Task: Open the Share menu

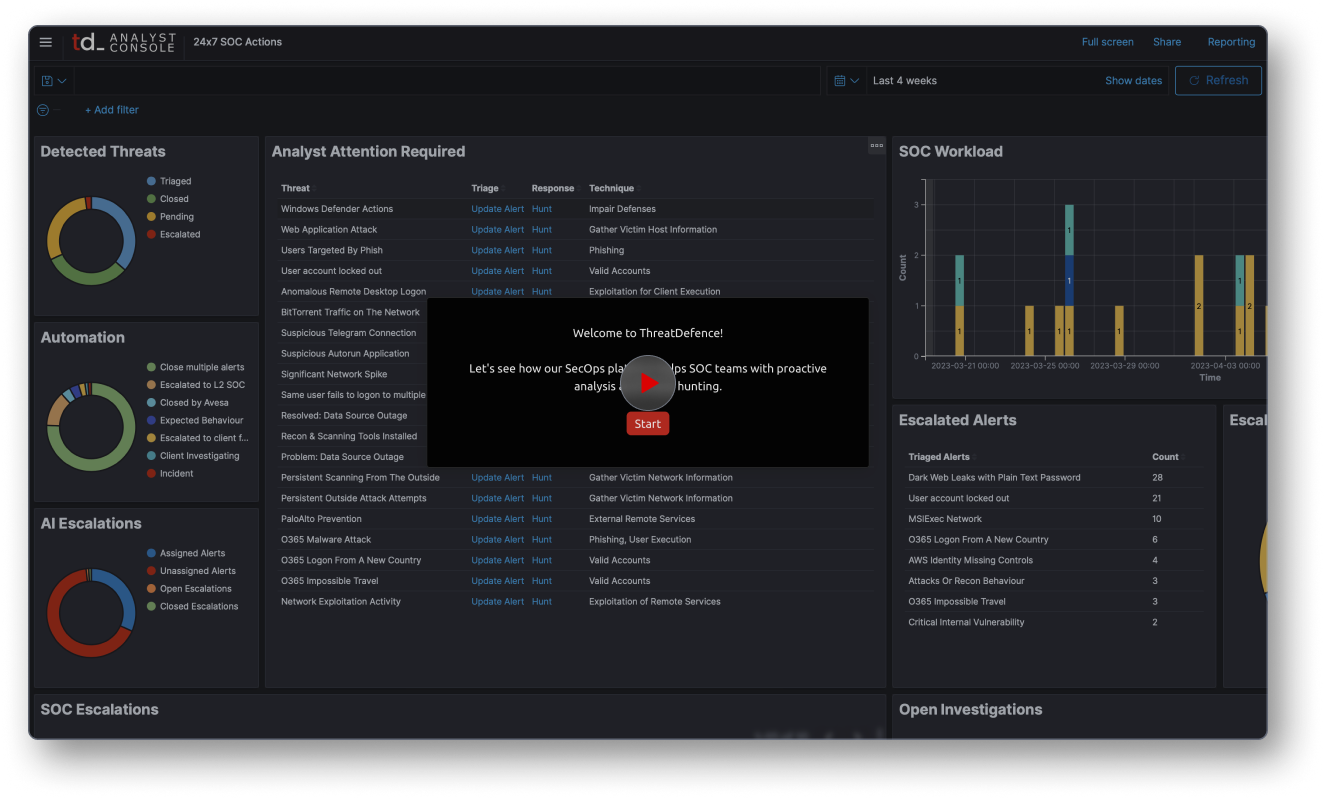Action: tap(1166, 42)
